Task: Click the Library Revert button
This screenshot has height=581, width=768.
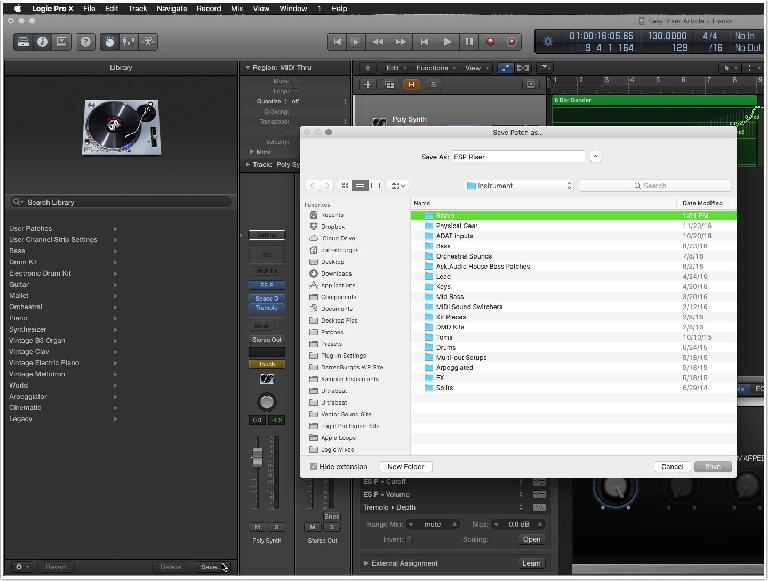Action: [55, 566]
